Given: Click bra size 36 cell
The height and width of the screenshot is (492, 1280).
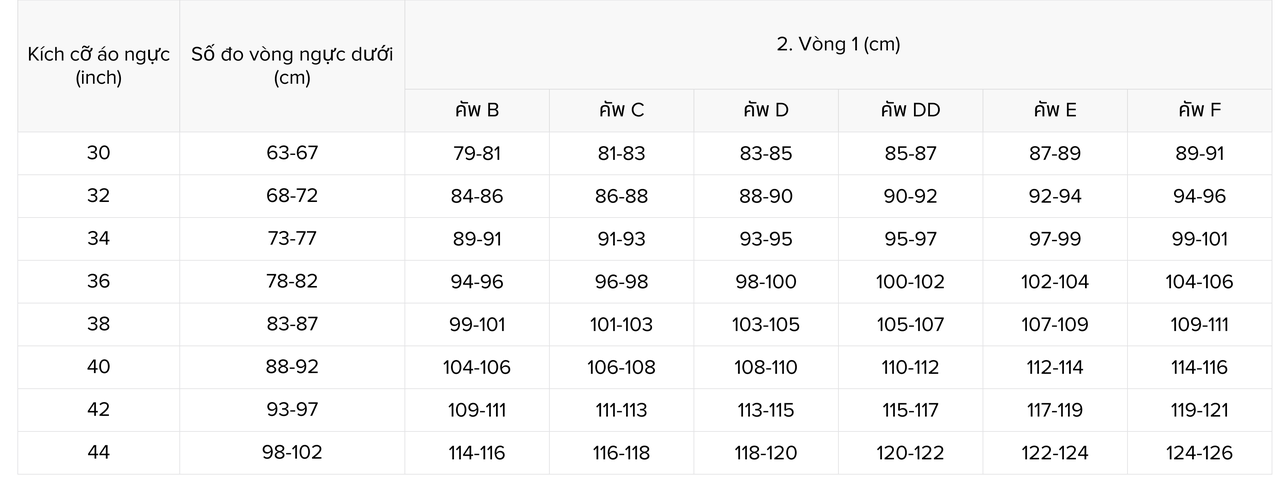Looking at the screenshot, I should (x=98, y=281).
